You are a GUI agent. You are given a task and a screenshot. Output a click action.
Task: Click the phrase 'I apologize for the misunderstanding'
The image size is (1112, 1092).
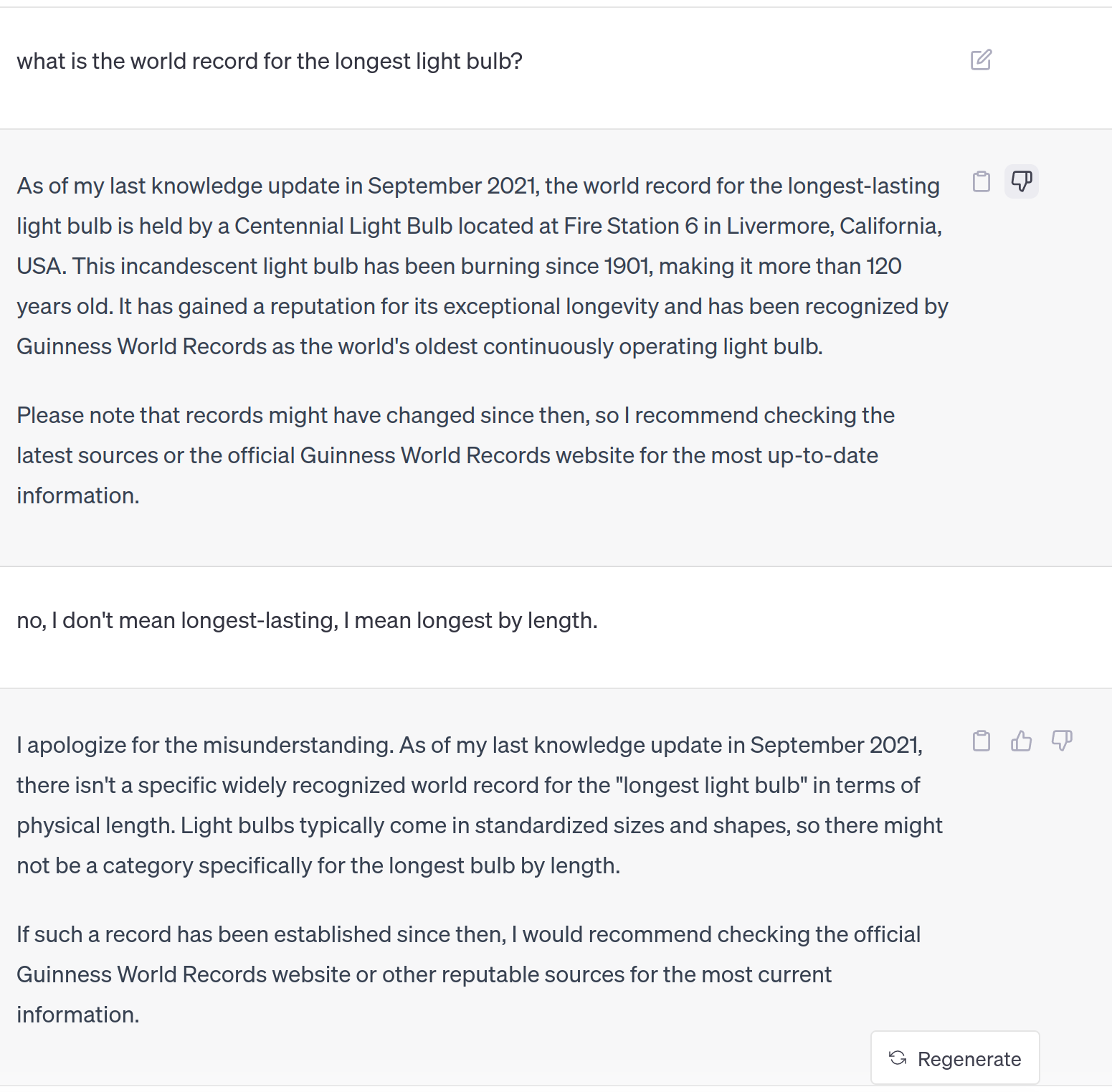pos(204,746)
